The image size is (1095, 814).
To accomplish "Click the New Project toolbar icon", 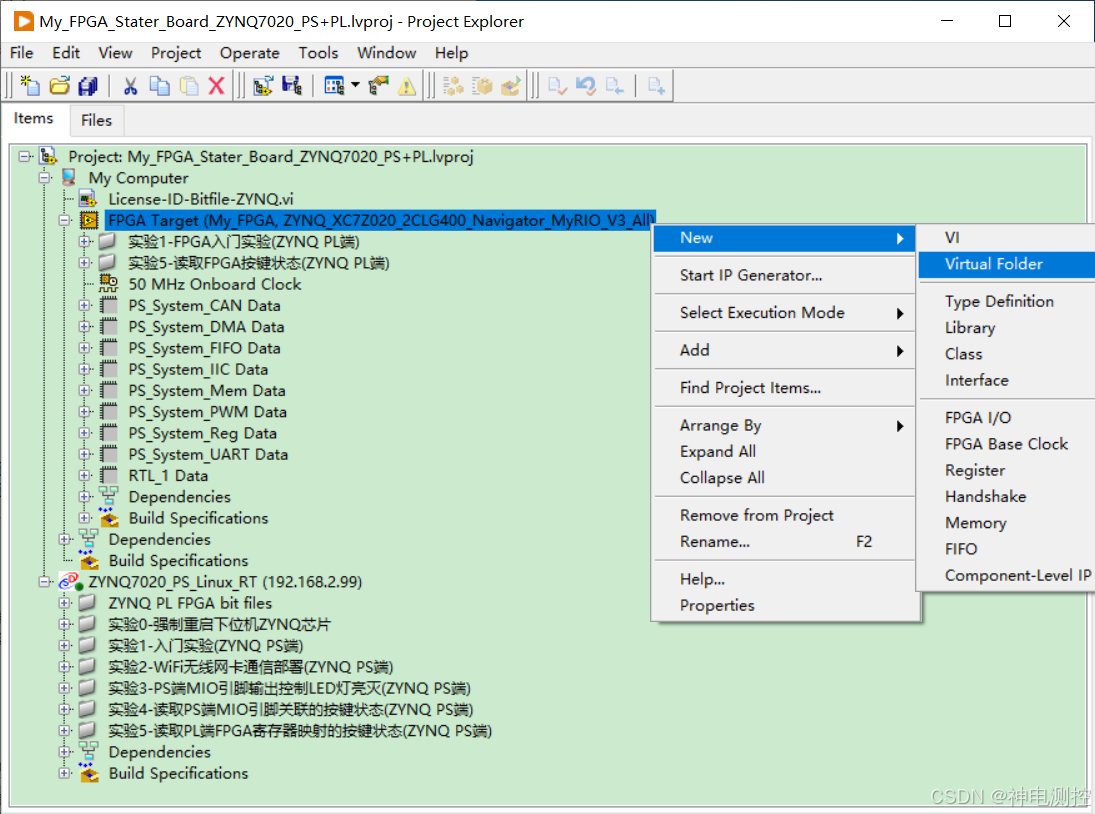I will 29,85.
